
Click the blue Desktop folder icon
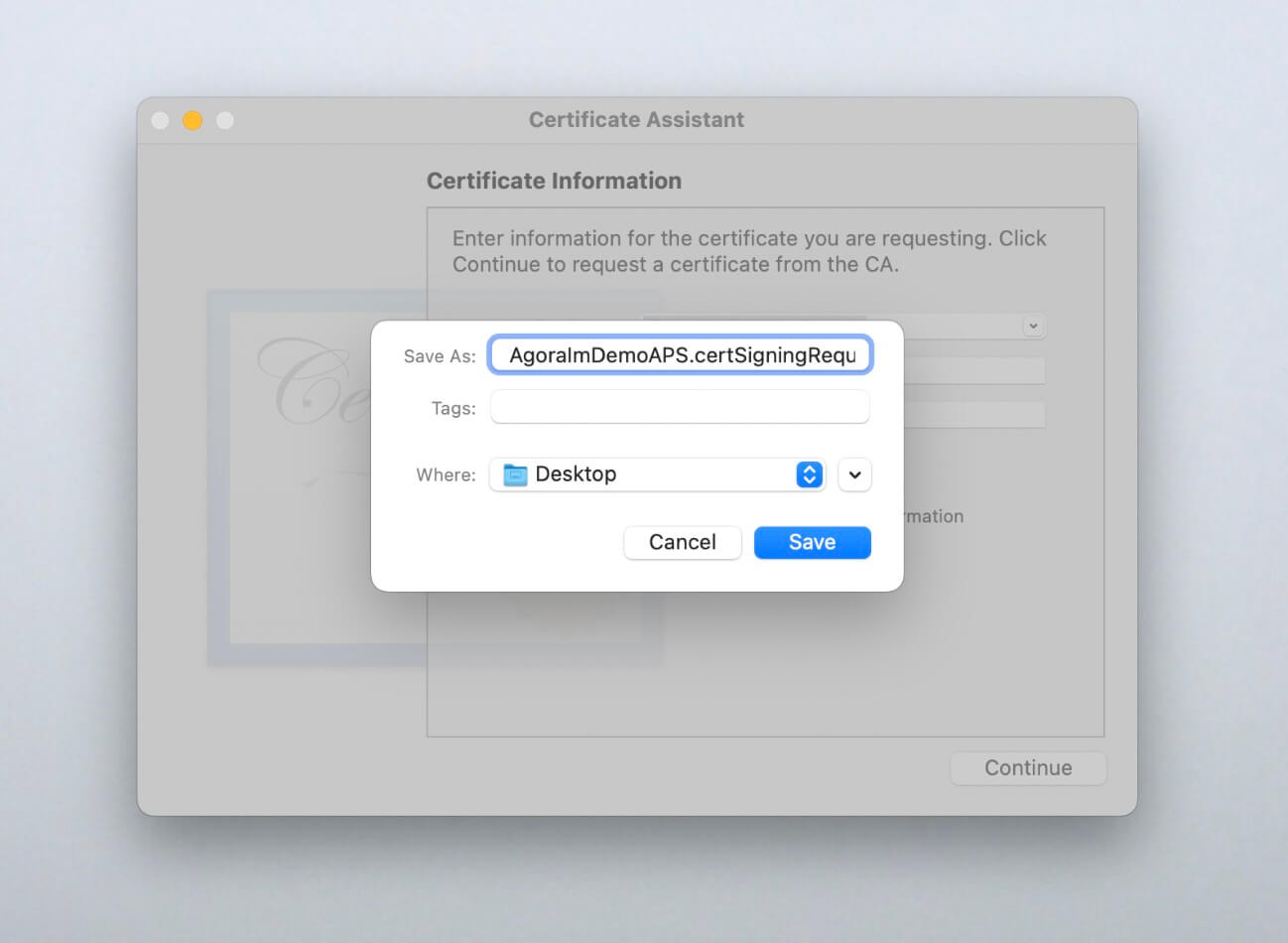point(515,474)
